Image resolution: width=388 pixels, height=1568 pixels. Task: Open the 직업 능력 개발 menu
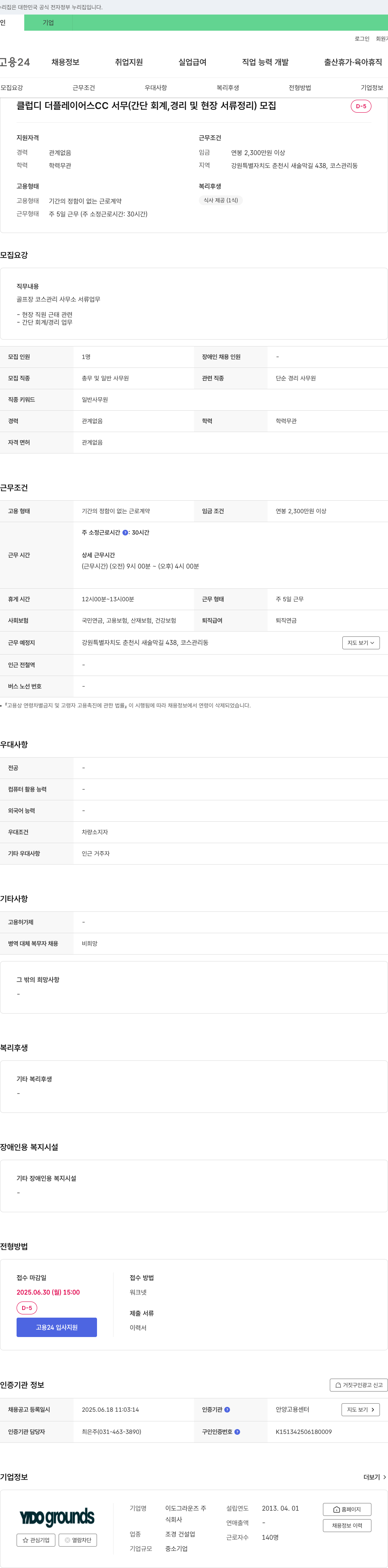[x=265, y=62]
